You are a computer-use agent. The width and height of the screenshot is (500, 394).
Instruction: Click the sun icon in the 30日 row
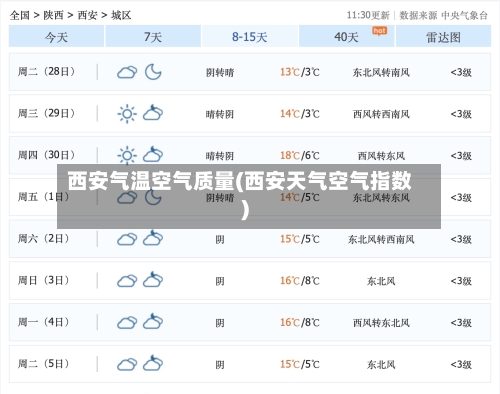[x=127, y=155]
